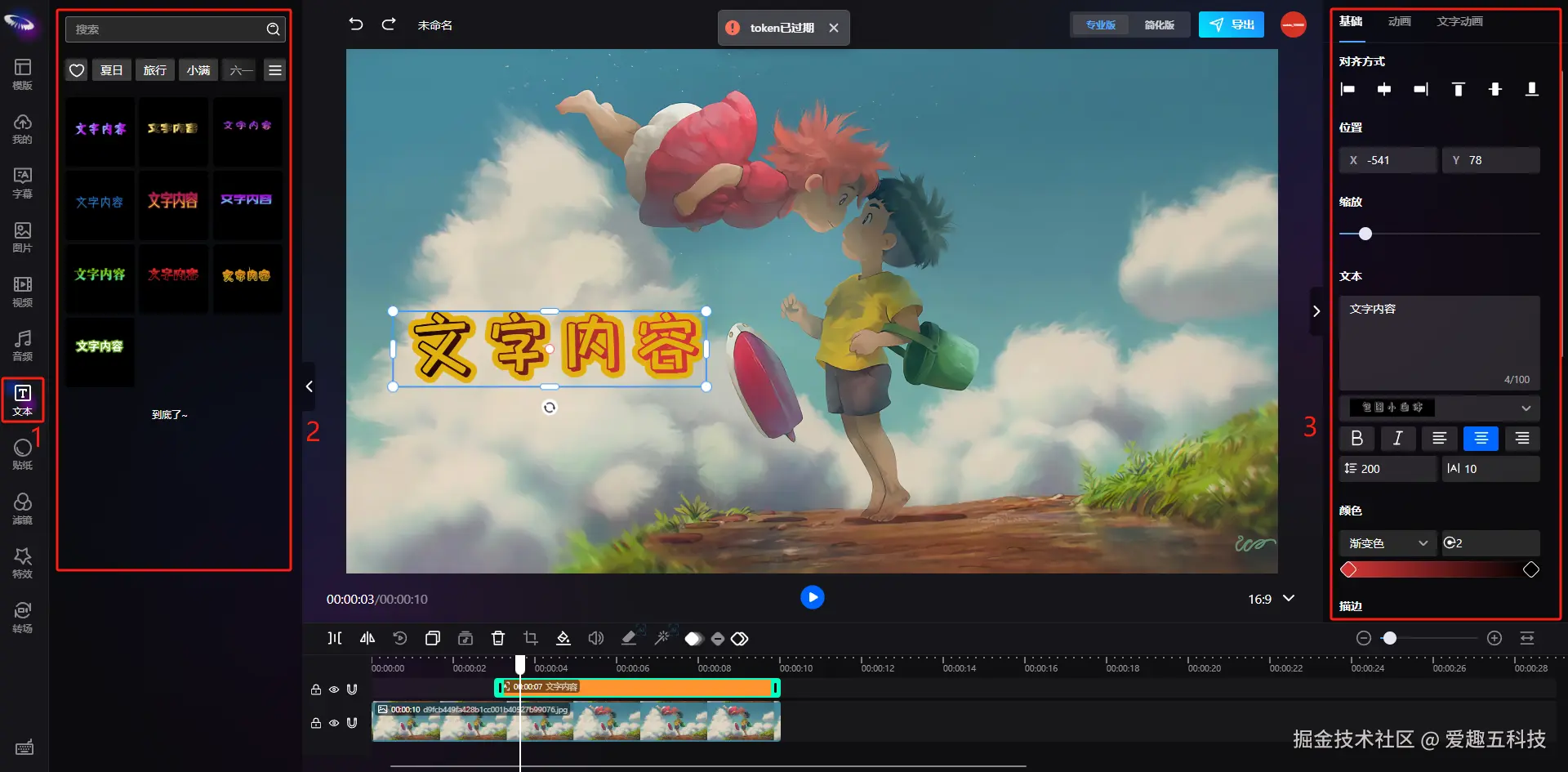Collapse the right properties panel
The height and width of the screenshot is (772, 1568).
[x=1316, y=311]
